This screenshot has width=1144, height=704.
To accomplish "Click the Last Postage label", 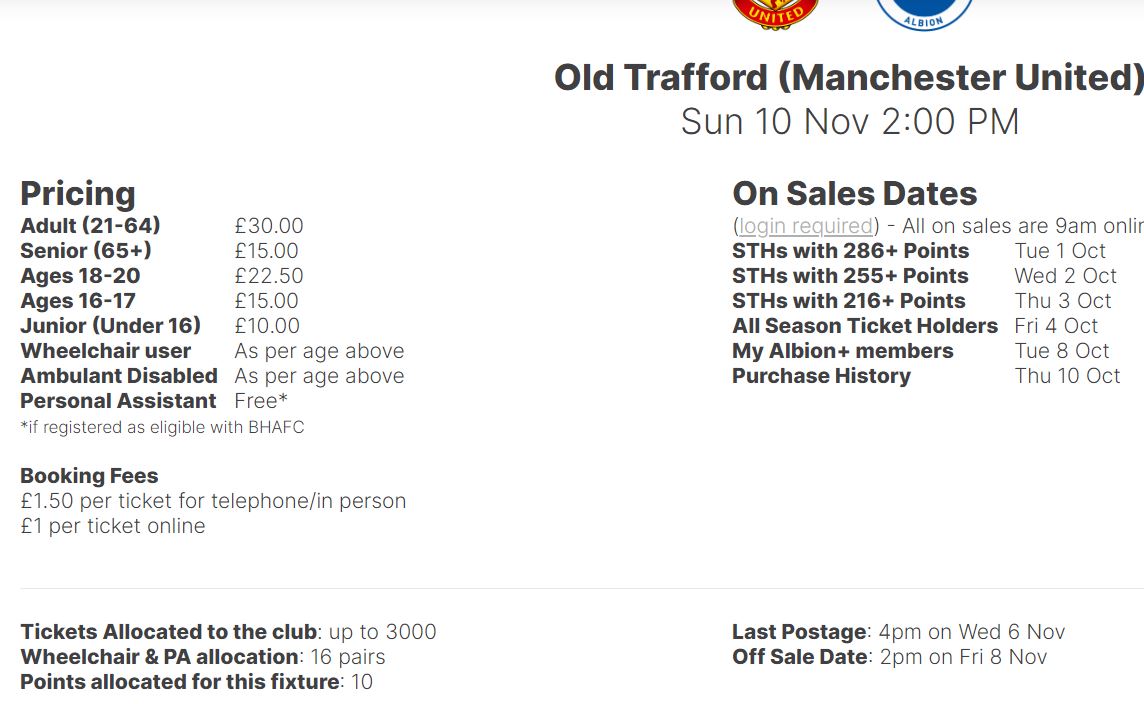I will [799, 632].
